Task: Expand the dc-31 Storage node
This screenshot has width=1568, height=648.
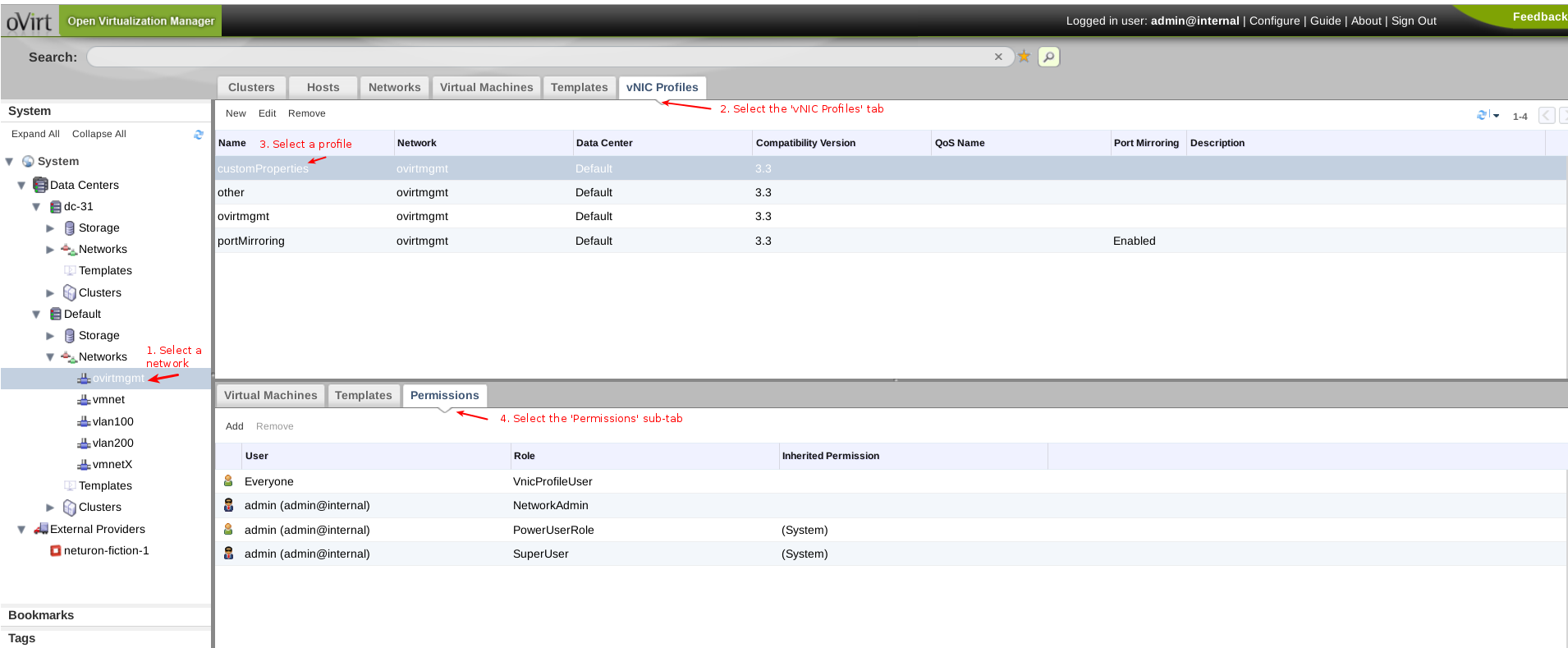Action: (x=50, y=228)
